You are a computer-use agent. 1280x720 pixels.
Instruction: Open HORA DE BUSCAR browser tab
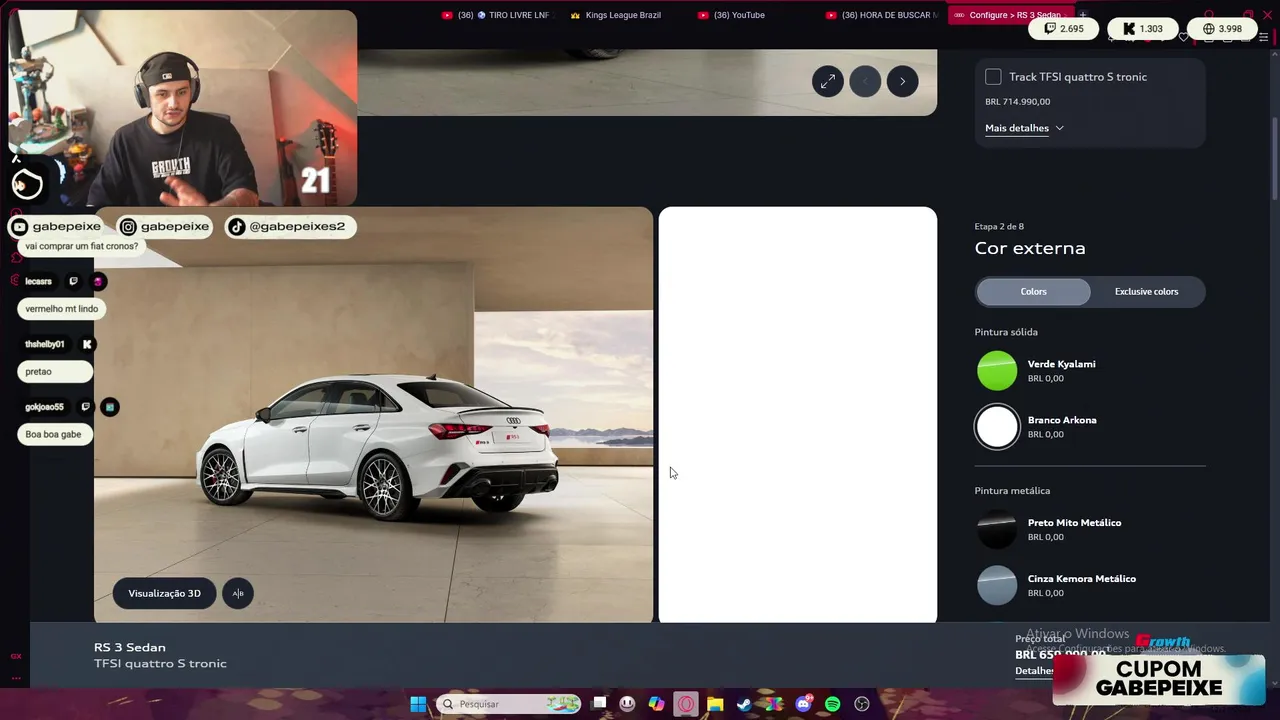pyautogui.click(x=882, y=15)
